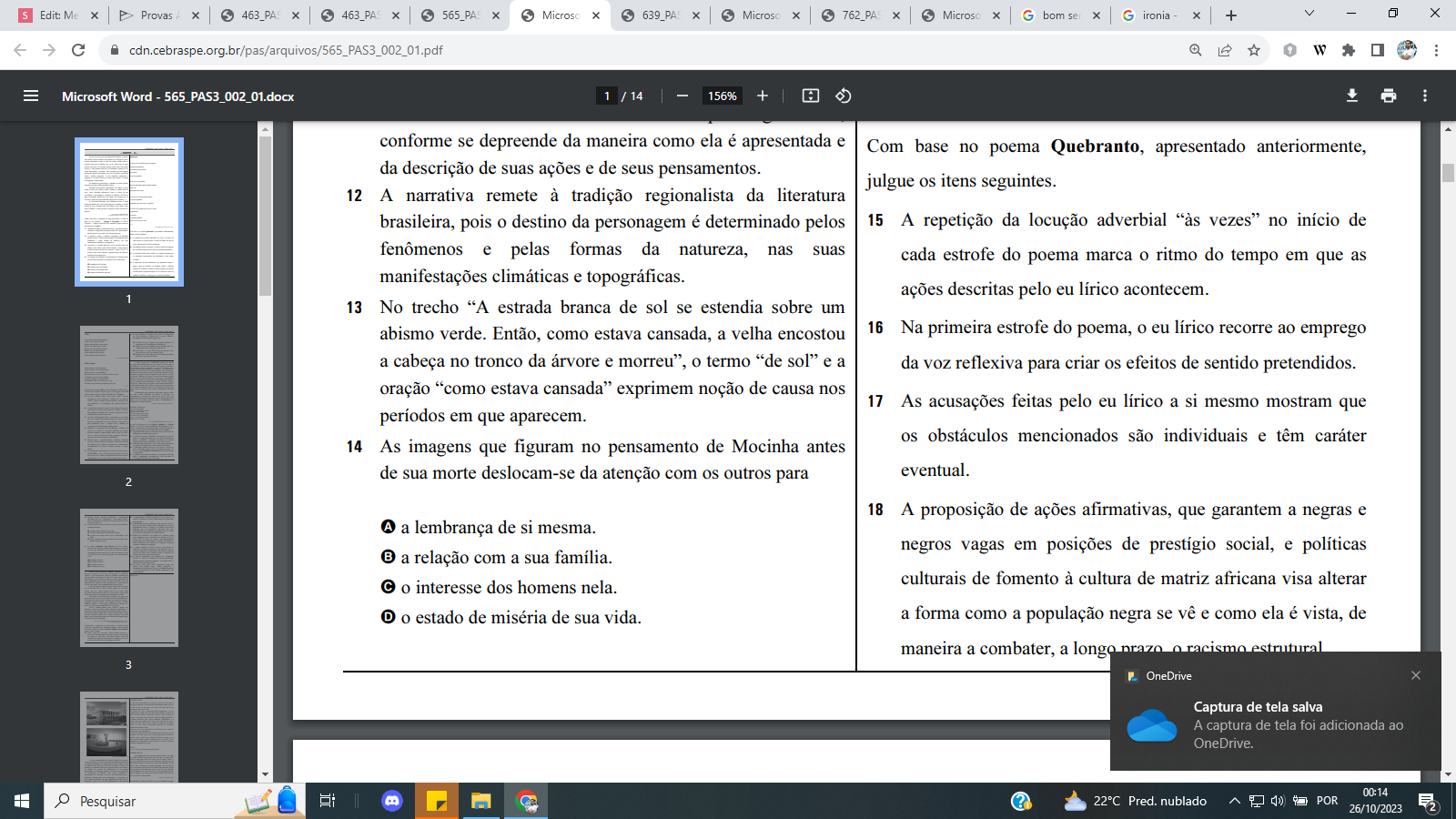1456x819 pixels.
Task: Open the Get Help taskbar icon
Action: pos(1021,801)
